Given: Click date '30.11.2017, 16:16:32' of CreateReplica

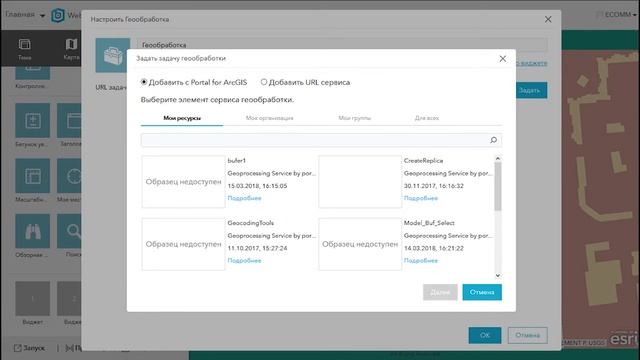Looking at the screenshot, I should [434, 186].
